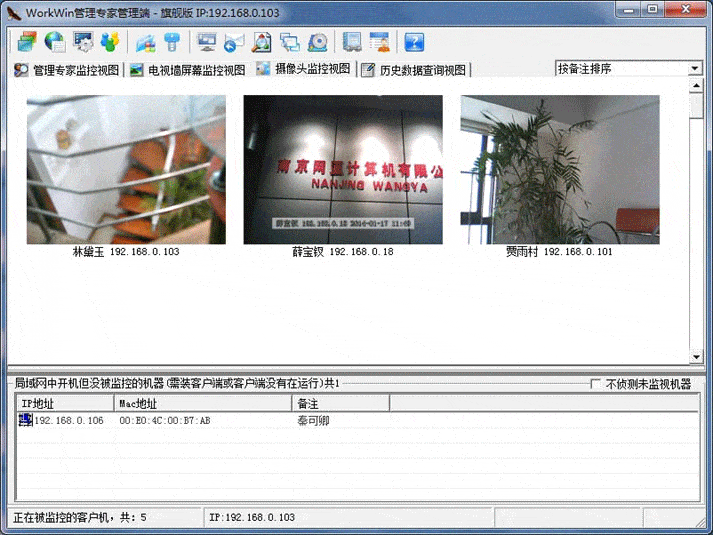Click the landscape icon on 电视墙屏幕监控视图 tab
The width and height of the screenshot is (713, 535).
coord(136,70)
